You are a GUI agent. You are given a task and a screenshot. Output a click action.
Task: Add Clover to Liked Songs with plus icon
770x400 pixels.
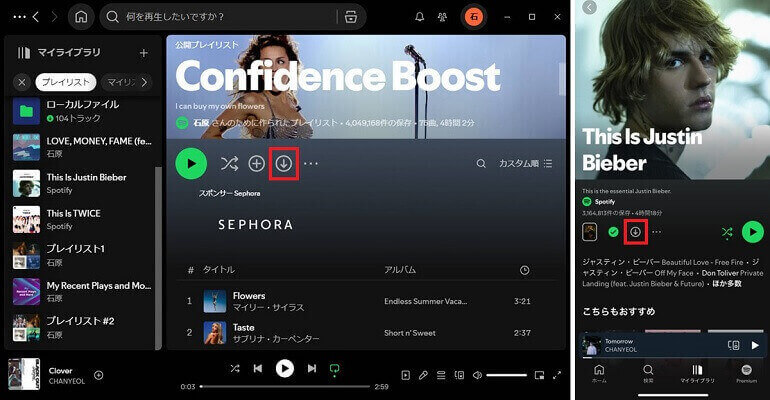(99, 375)
